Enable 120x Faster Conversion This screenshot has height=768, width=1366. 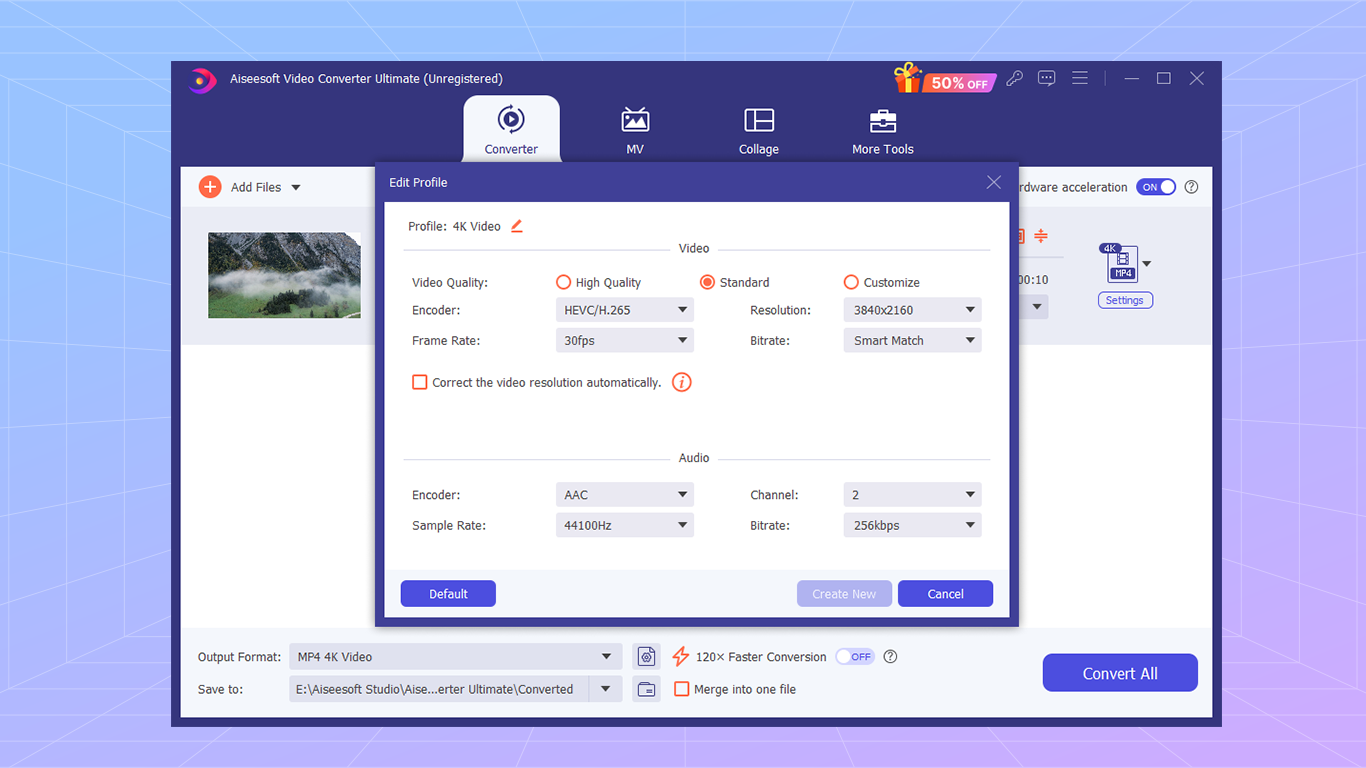pos(854,656)
